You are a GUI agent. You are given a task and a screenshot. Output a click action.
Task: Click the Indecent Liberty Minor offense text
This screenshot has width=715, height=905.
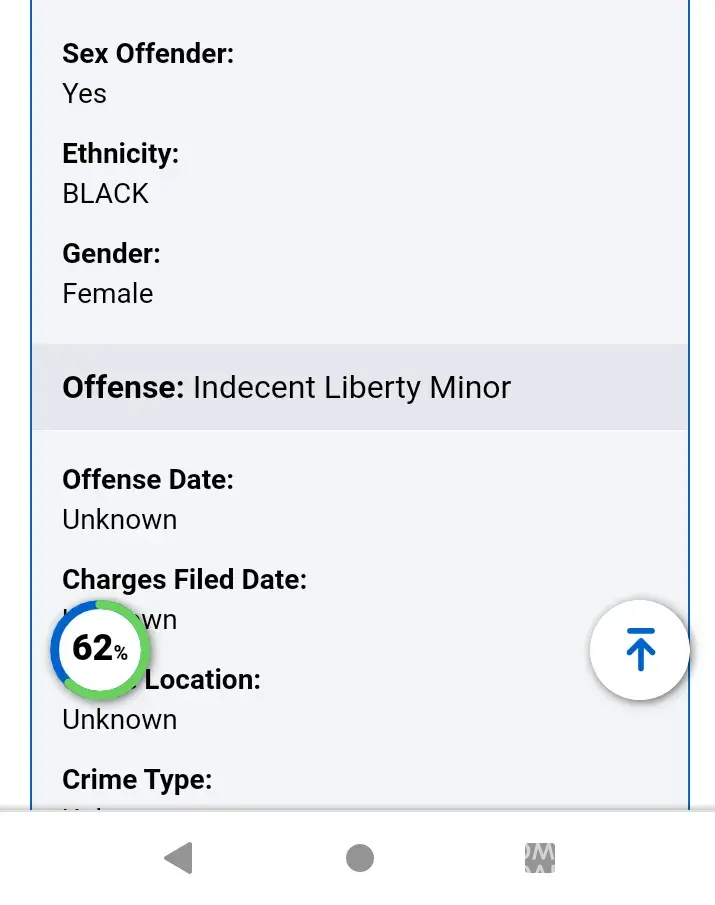tap(352, 388)
